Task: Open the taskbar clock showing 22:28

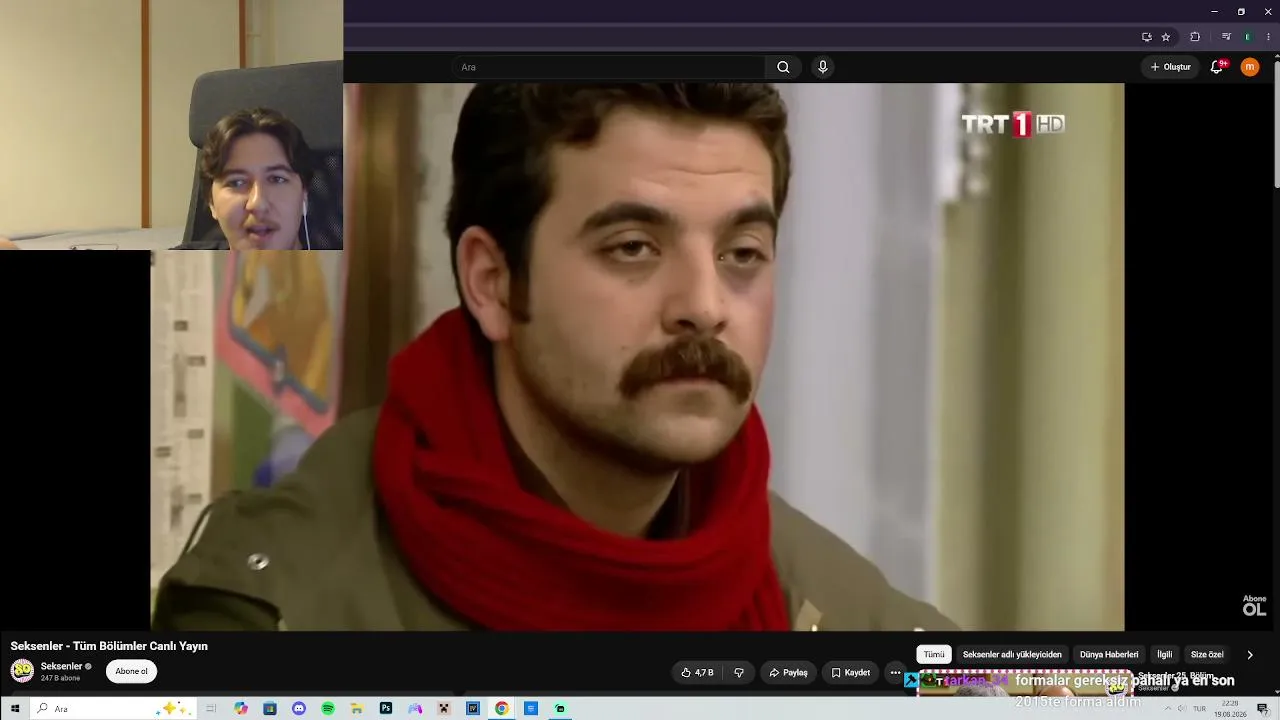Action: tap(1230, 709)
